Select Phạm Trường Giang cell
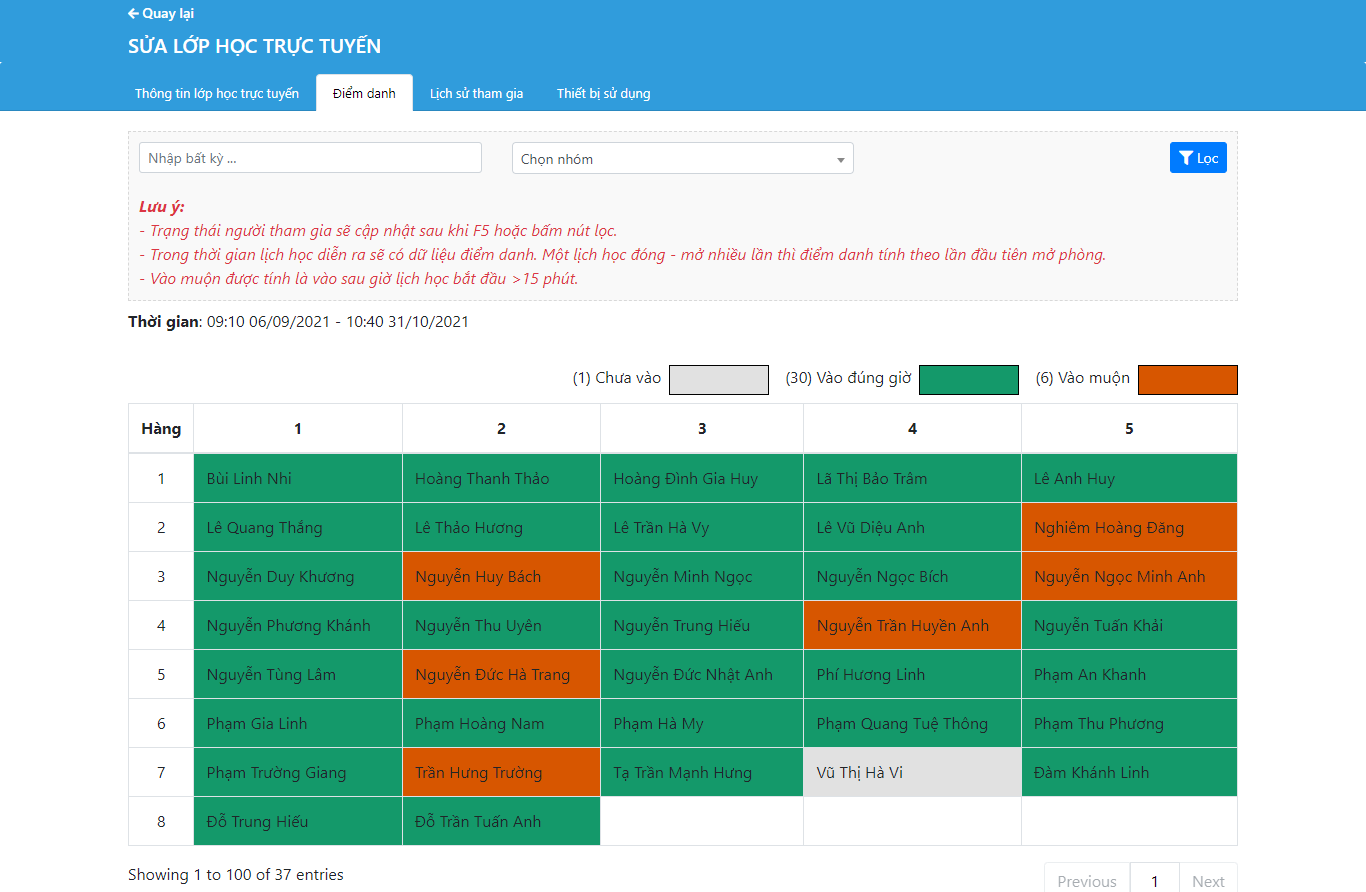This screenshot has width=1366, height=892. [x=298, y=773]
